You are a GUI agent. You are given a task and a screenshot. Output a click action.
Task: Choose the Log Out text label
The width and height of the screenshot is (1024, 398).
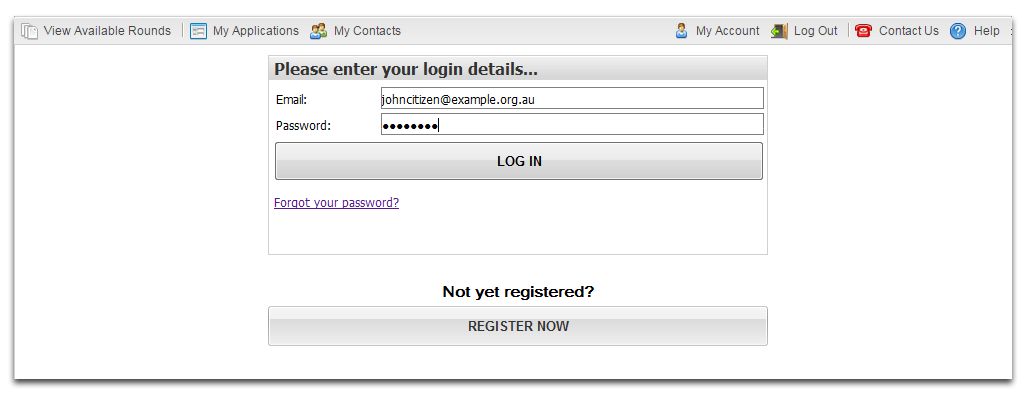[x=816, y=31]
